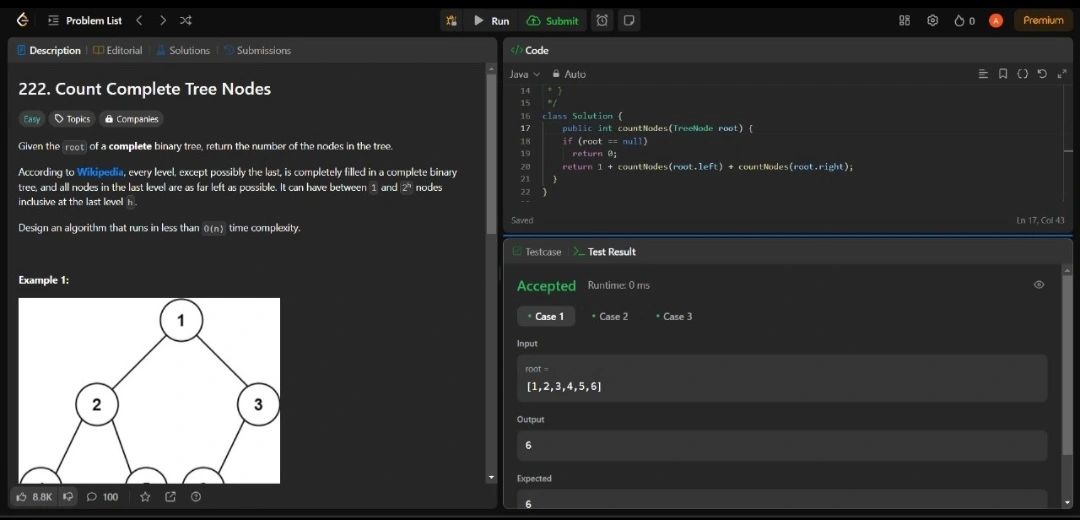The image size is (1080, 520).
Task: Click the Premium button
Action: coord(1043,21)
